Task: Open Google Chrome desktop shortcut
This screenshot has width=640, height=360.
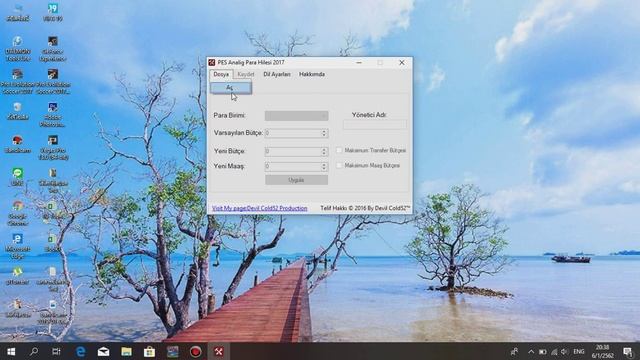Action: 17,213
